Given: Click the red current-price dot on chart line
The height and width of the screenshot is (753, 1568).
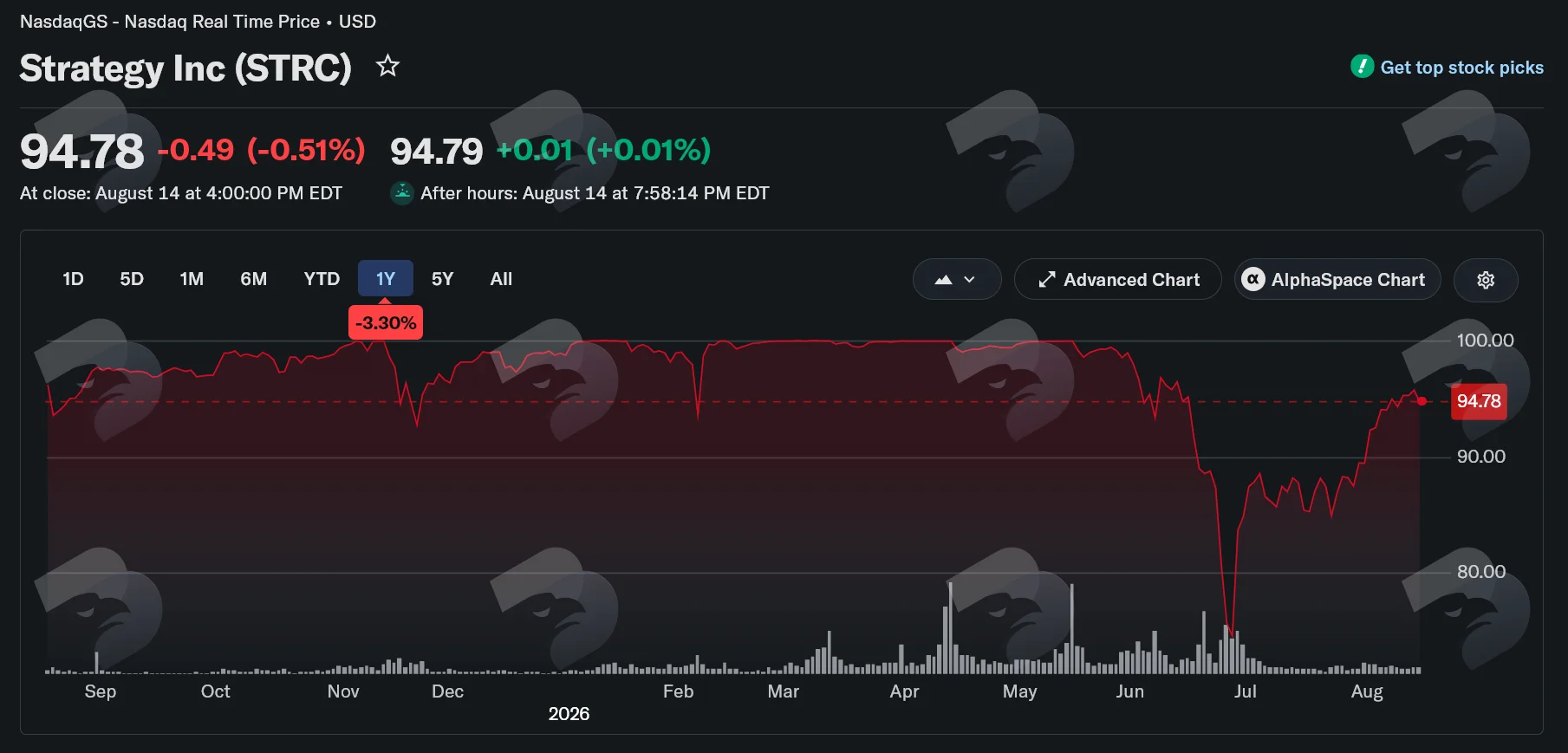Looking at the screenshot, I should 1422,401.
